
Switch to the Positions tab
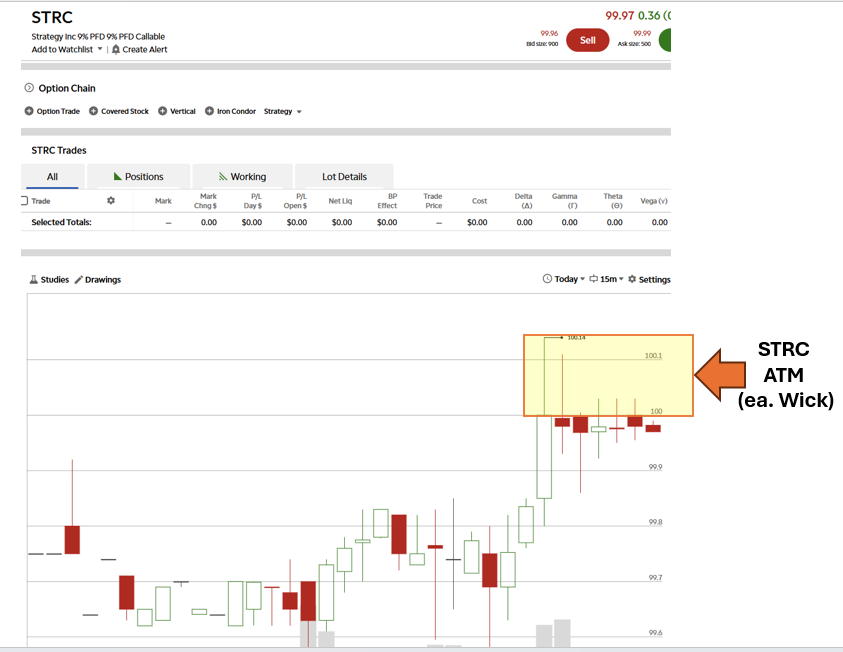pos(139,176)
